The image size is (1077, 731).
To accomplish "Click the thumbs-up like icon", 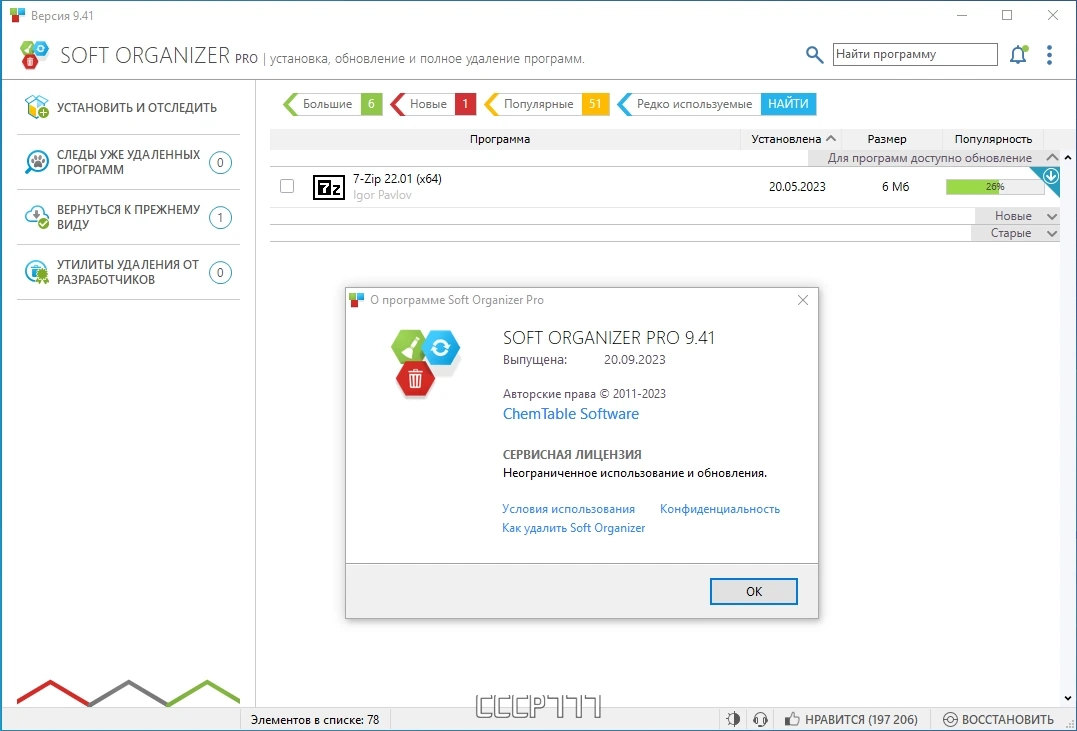I will (792, 719).
